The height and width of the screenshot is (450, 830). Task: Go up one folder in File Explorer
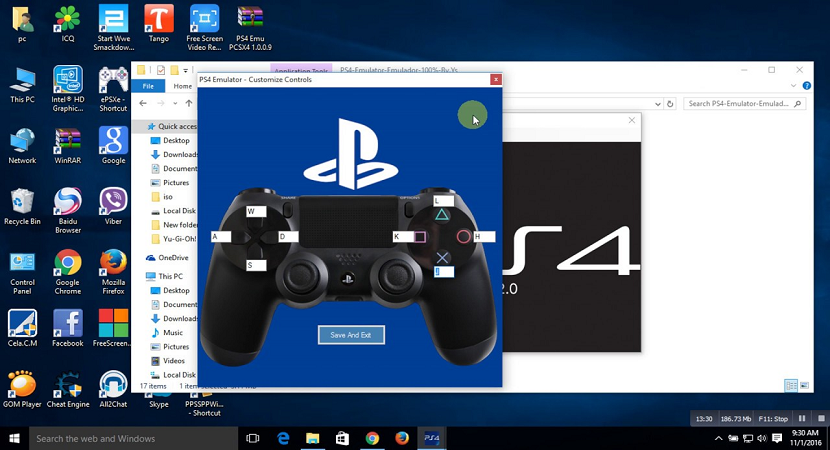188,103
